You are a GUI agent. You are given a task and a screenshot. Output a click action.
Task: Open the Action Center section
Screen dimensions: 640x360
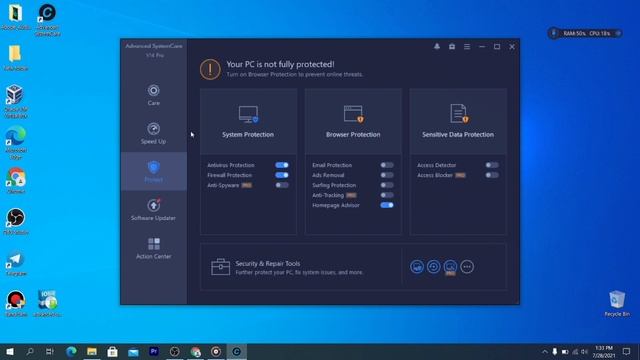(153, 248)
